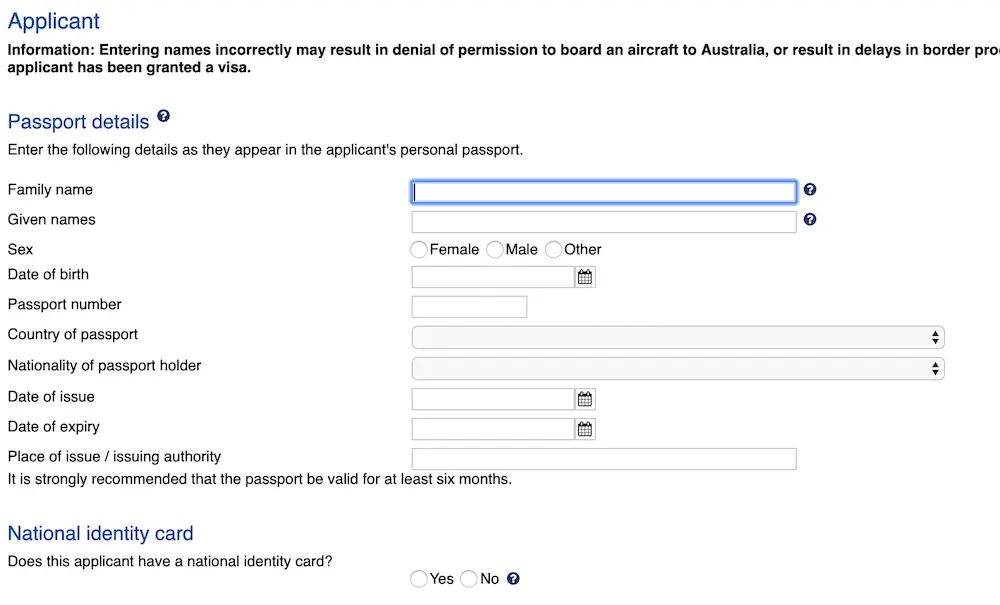Click inside the Family name field
Screen dimensions: 1000x605
[600, 191]
